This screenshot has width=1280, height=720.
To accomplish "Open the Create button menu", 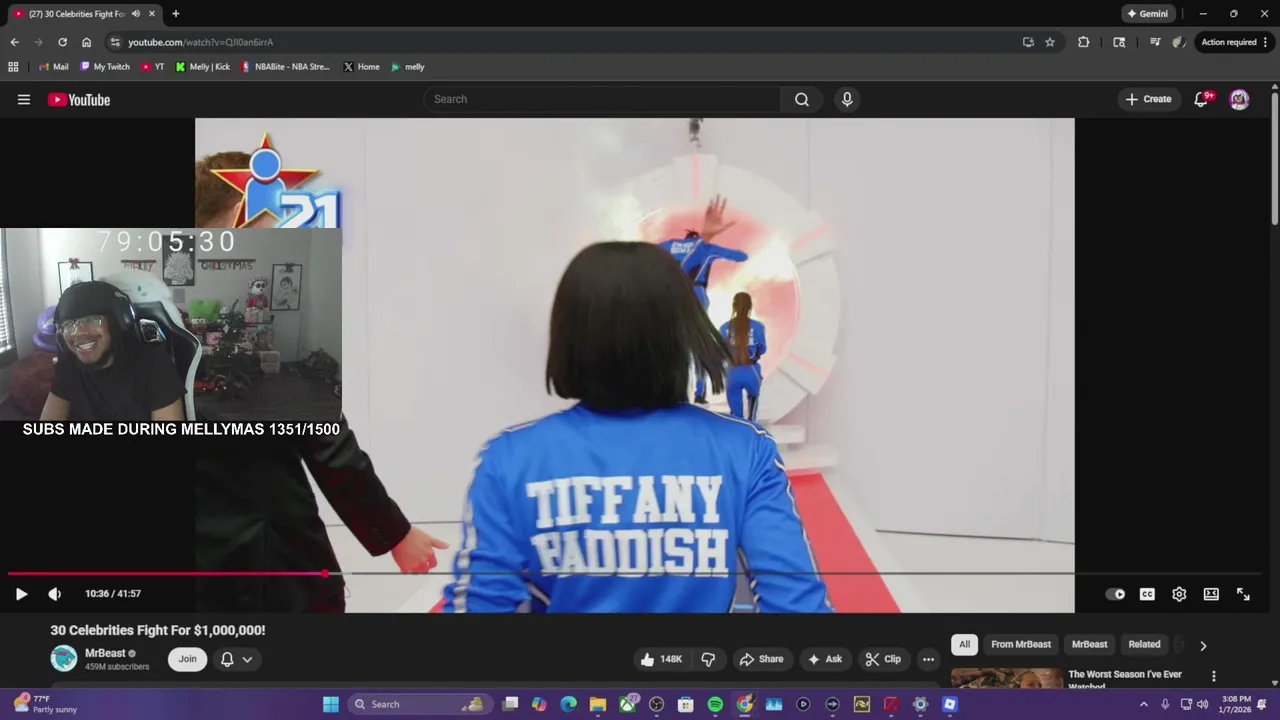I will click(1148, 99).
